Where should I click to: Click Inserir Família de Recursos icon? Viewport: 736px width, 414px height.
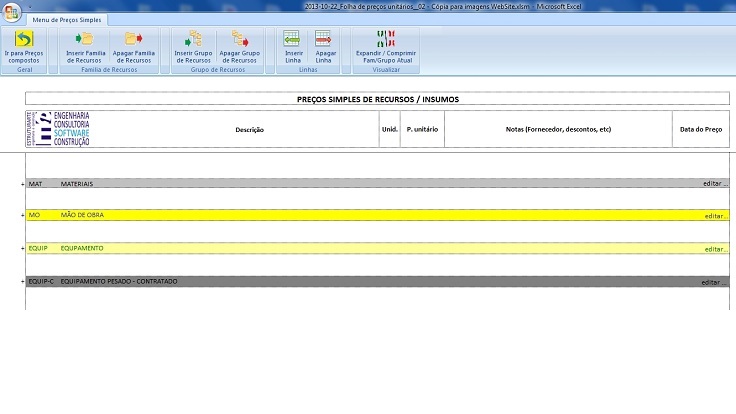(83, 40)
